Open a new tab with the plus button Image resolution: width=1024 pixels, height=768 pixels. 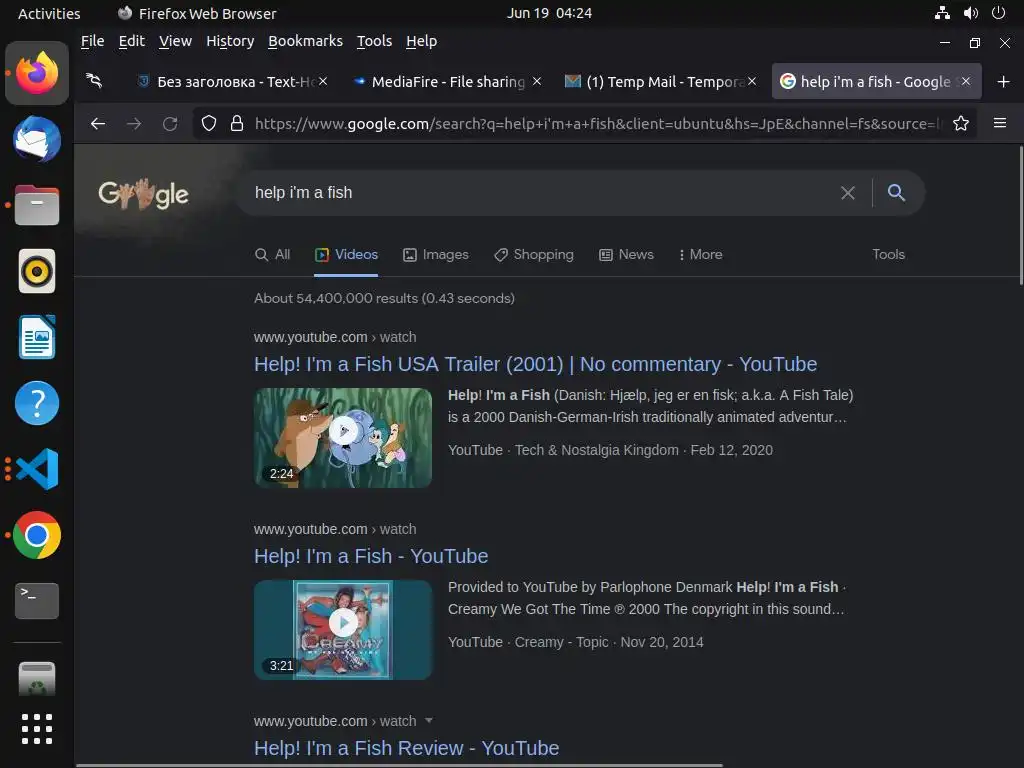click(x=1004, y=82)
